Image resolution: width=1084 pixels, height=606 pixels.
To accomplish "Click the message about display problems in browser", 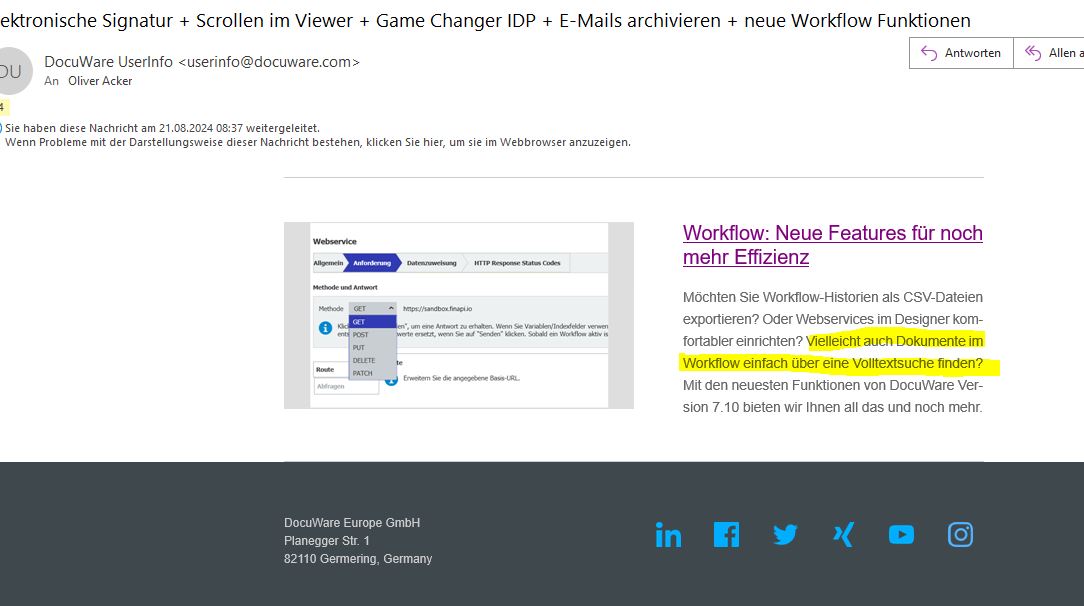I will click(318, 142).
